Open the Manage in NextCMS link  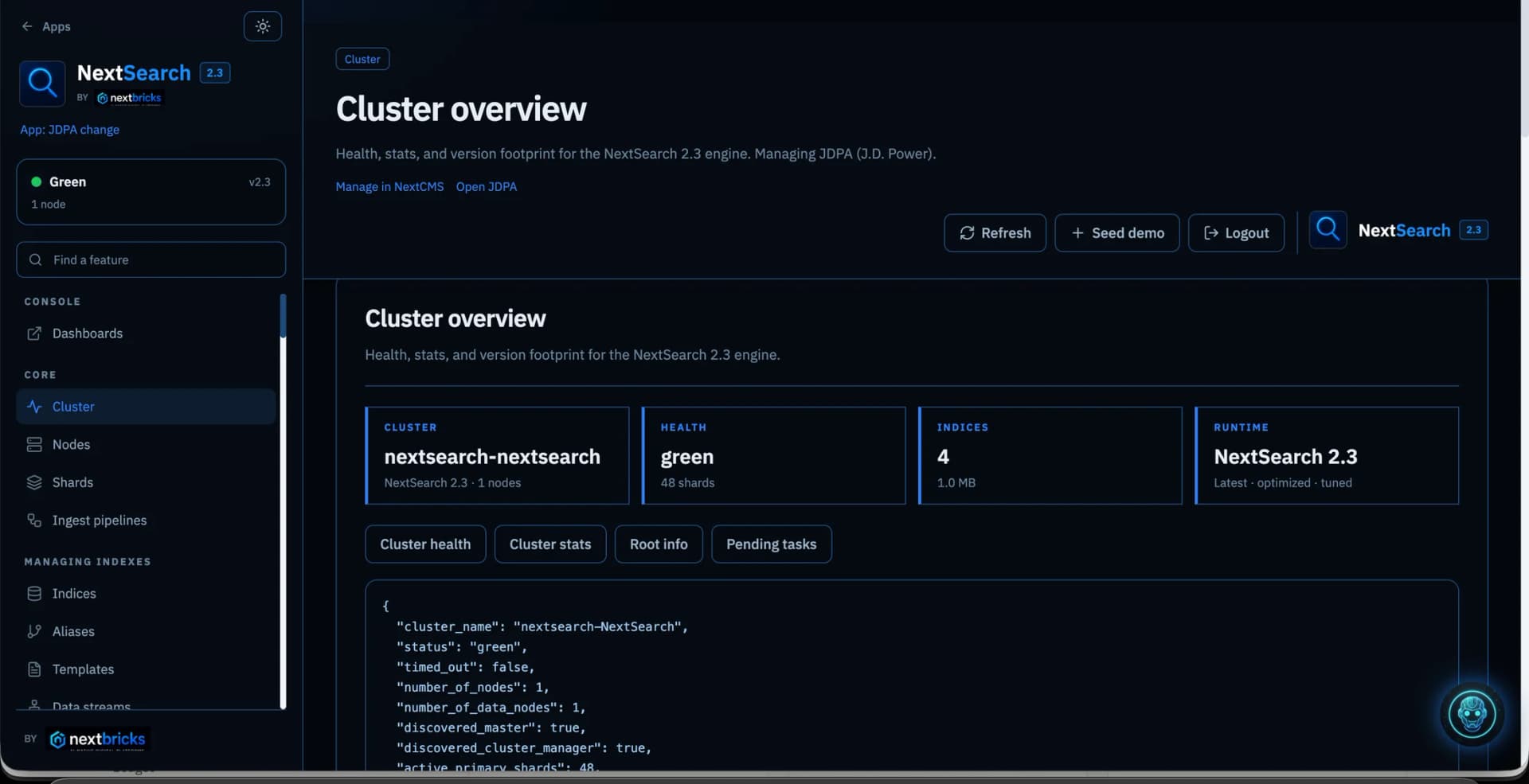[x=389, y=187]
